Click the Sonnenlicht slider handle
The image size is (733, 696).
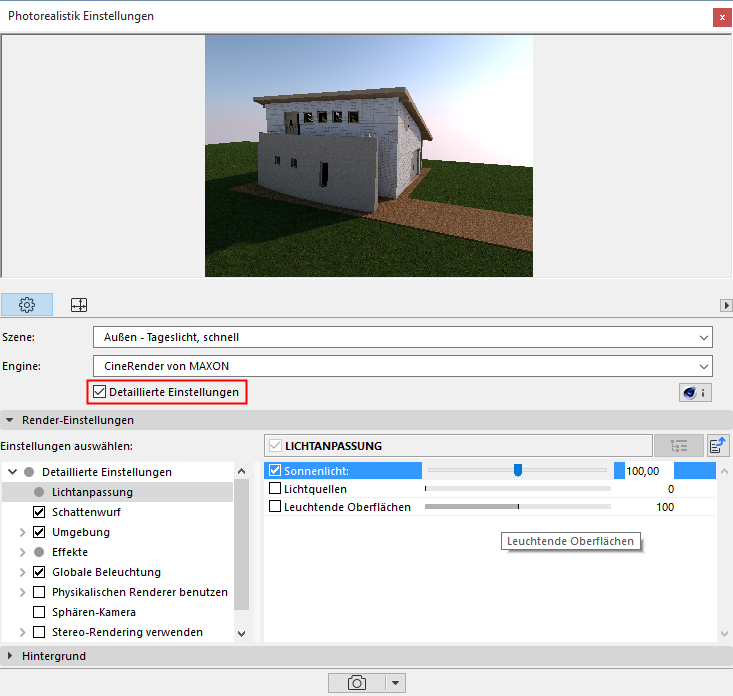coord(517,470)
